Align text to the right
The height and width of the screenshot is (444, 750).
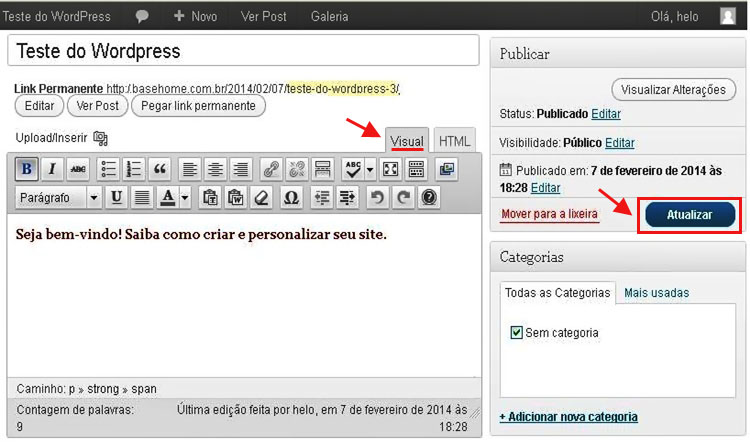tap(241, 169)
